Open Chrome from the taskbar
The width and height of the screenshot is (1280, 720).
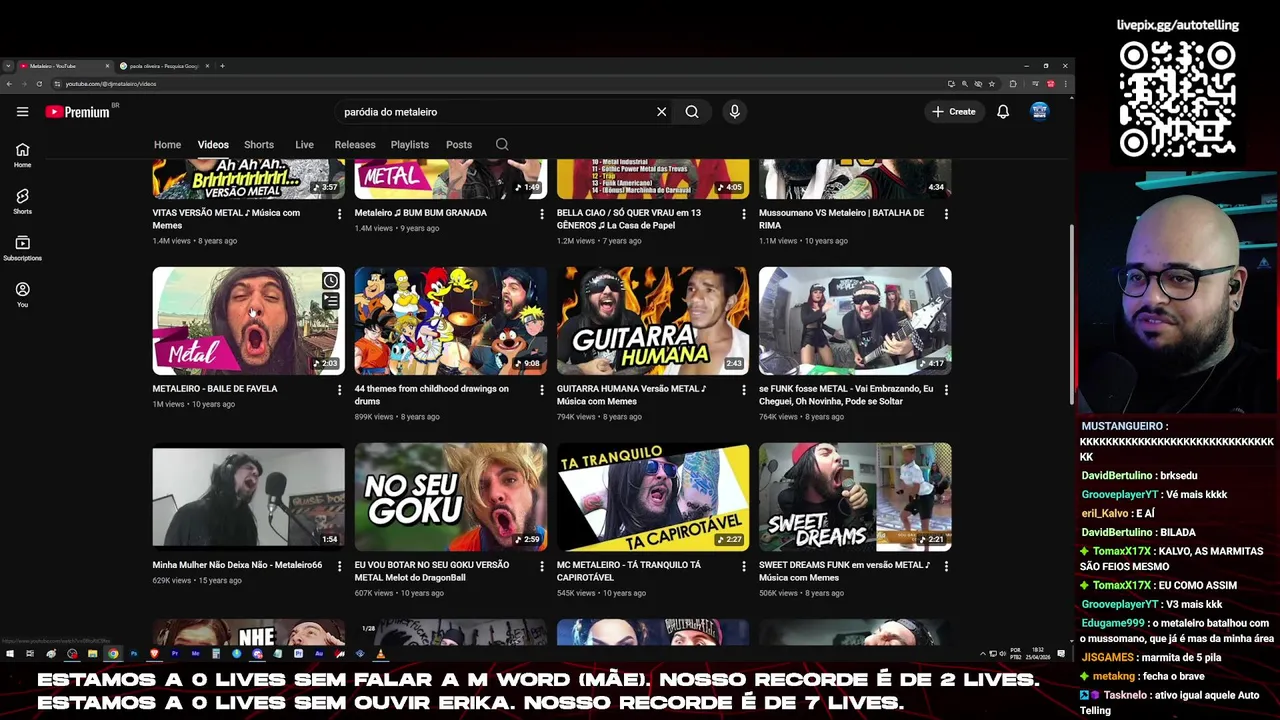113,654
